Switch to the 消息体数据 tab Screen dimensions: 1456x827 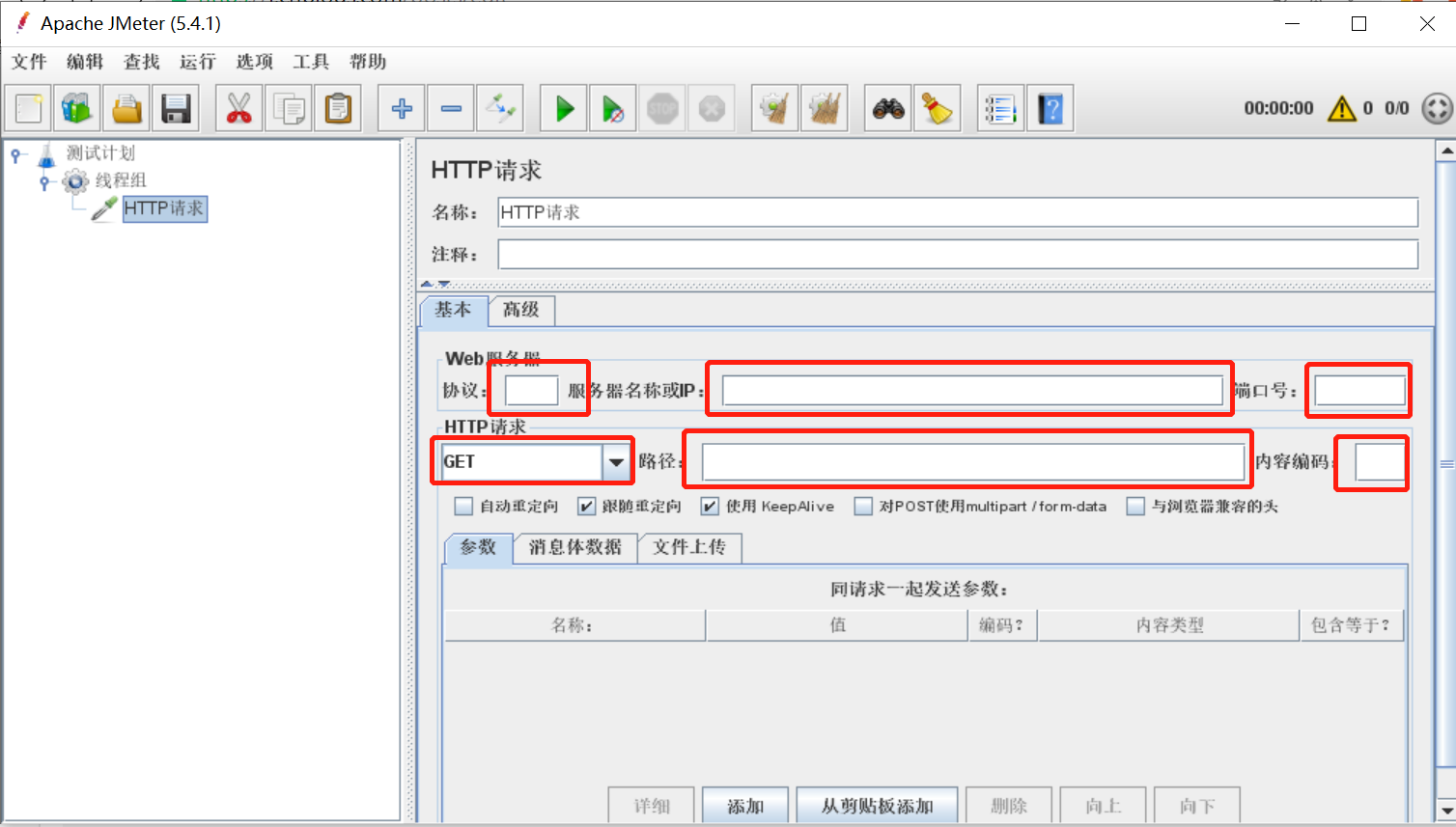tap(575, 547)
